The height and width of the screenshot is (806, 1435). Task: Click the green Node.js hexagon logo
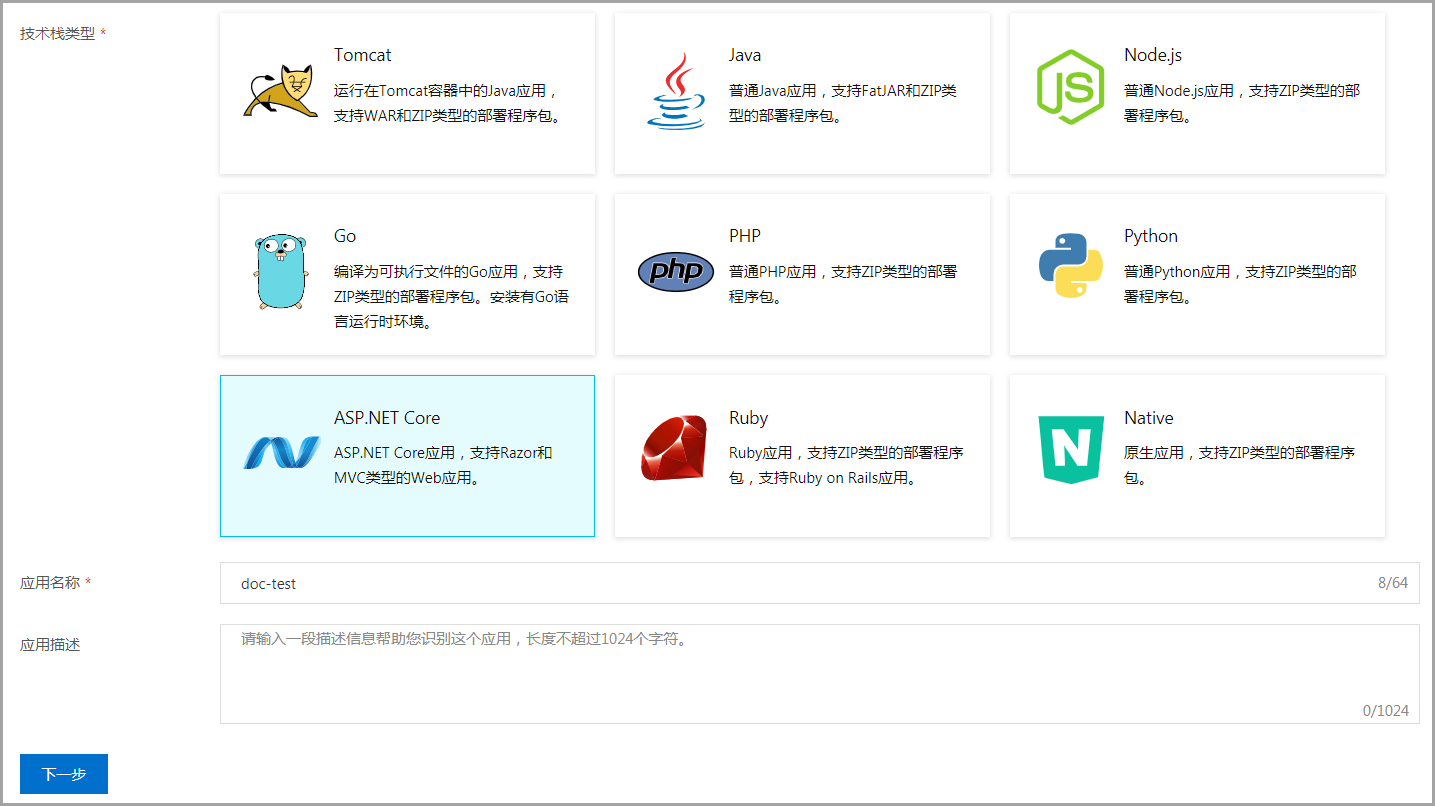coord(1070,87)
